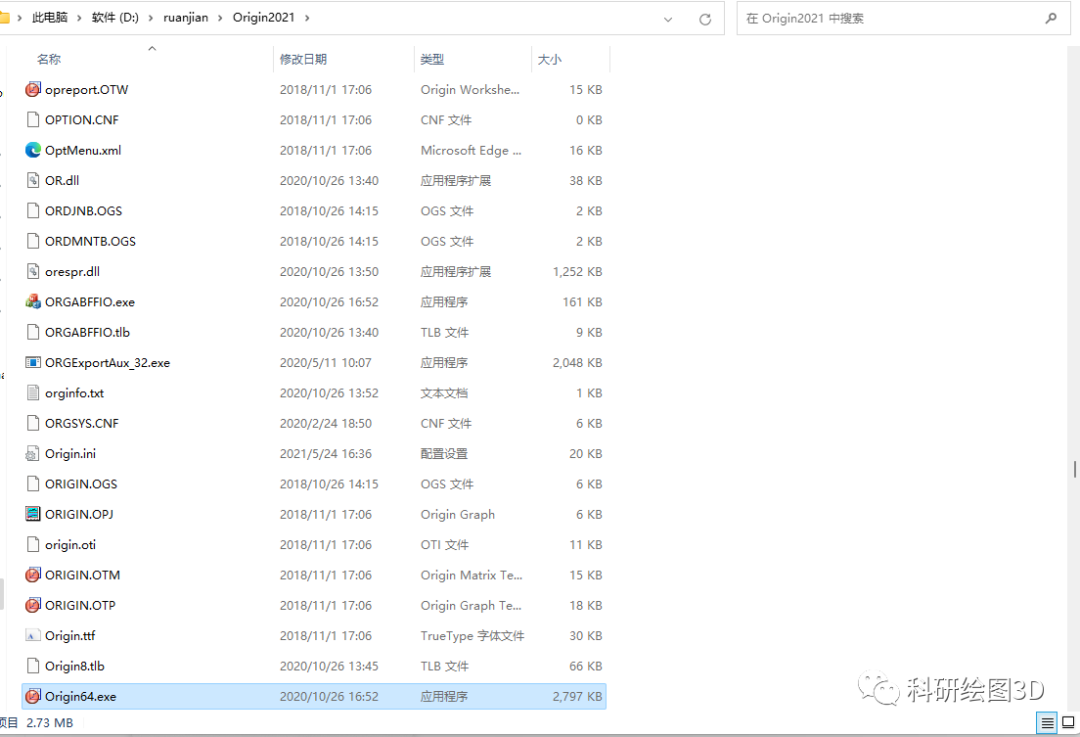Click the search magnifier icon
This screenshot has width=1080, height=737.
[x=1051, y=18]
